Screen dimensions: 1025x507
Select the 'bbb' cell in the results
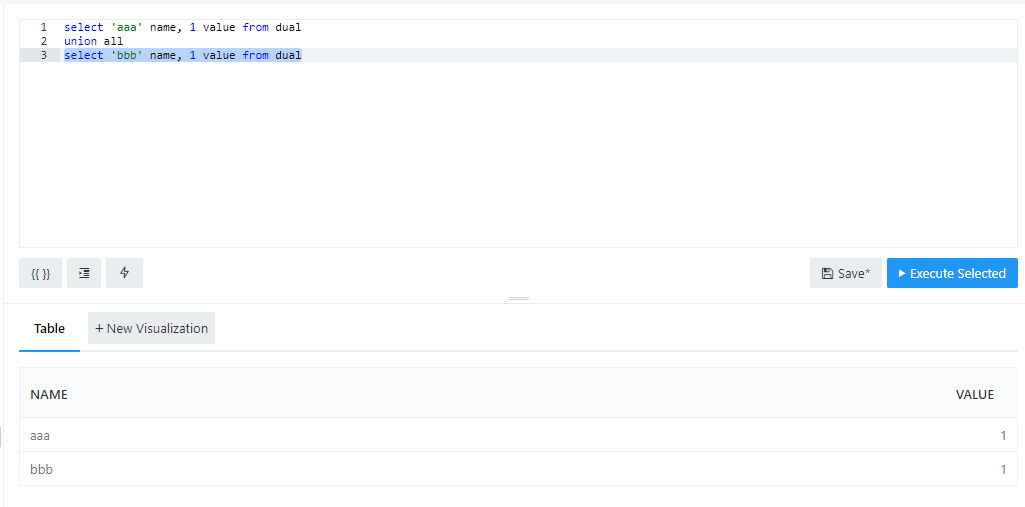pyautogui.click(x=41, y=469)
